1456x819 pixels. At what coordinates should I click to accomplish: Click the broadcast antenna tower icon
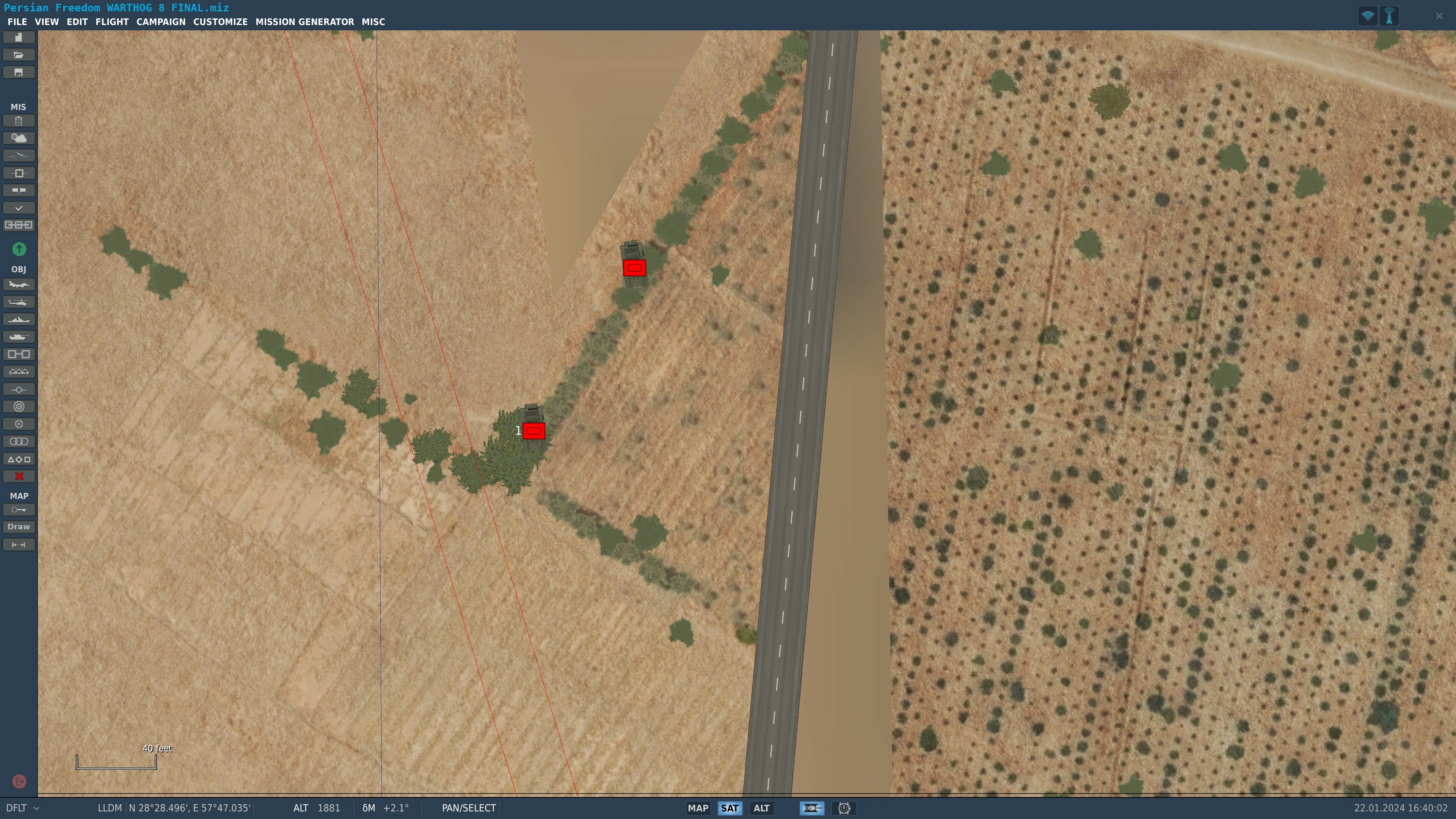click(x=1389, y=16)
